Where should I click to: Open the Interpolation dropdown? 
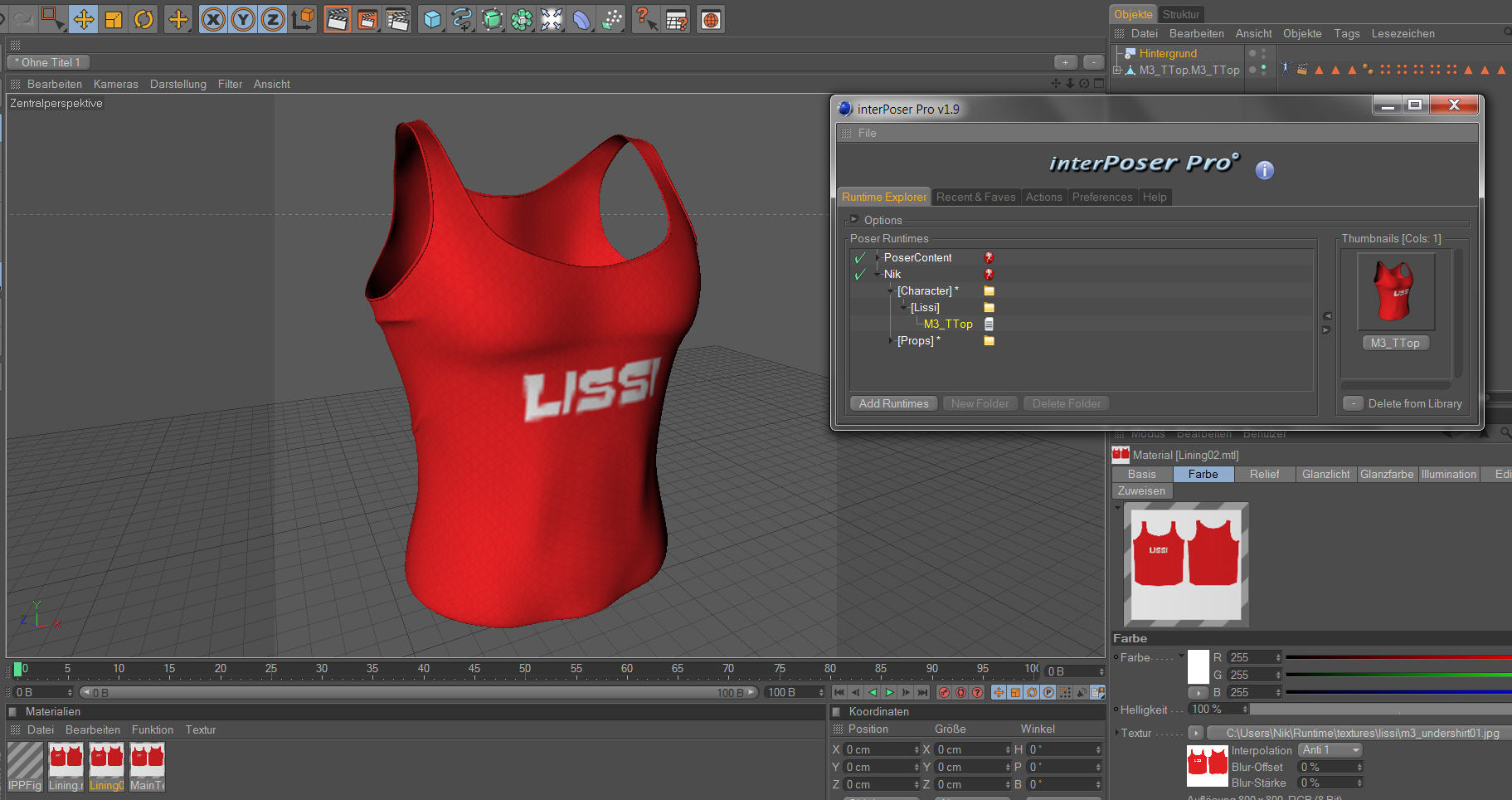1330,750
